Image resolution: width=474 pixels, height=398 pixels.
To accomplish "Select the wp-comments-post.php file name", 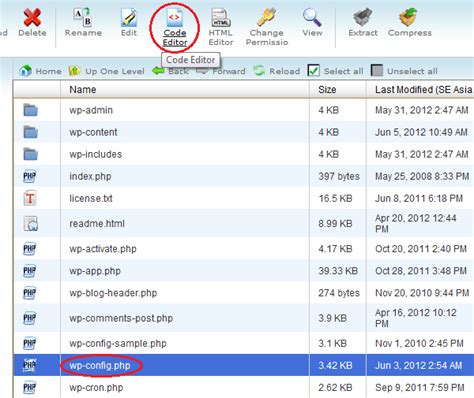I will point(121,318).
